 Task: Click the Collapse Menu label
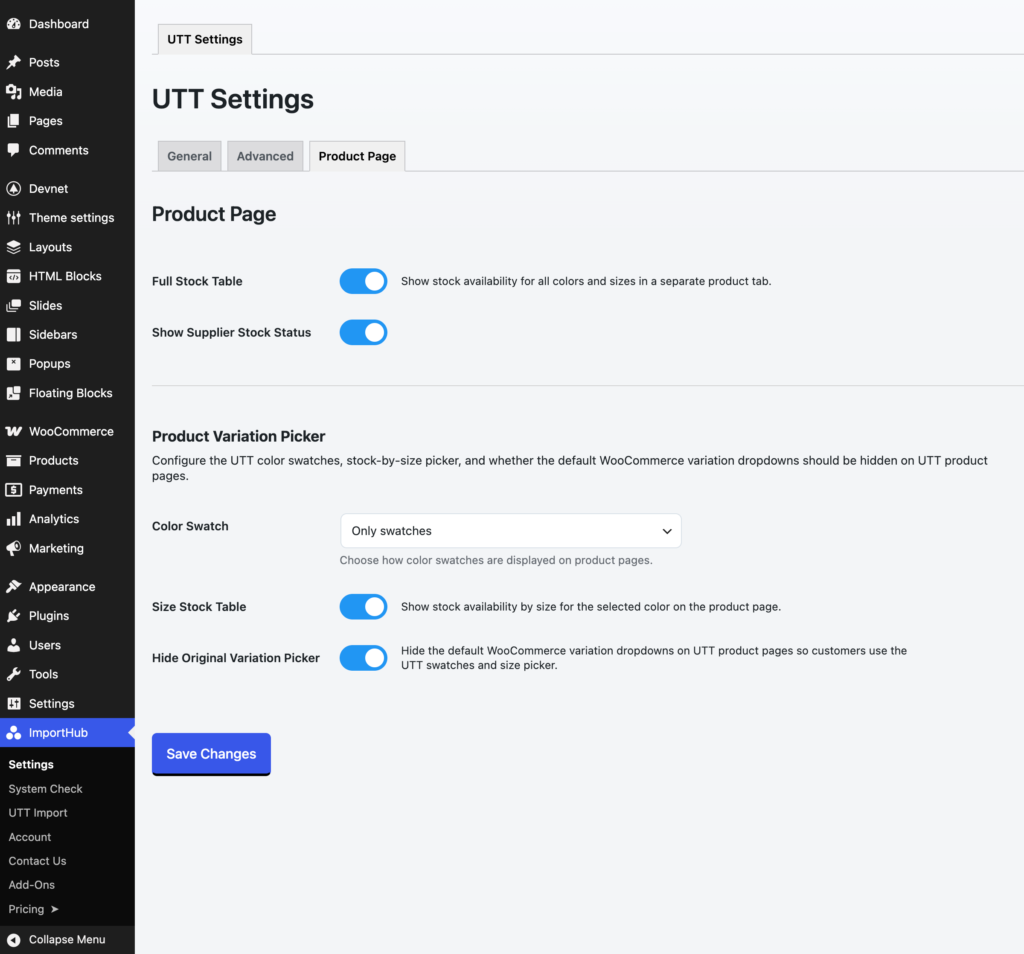[67, 940]
